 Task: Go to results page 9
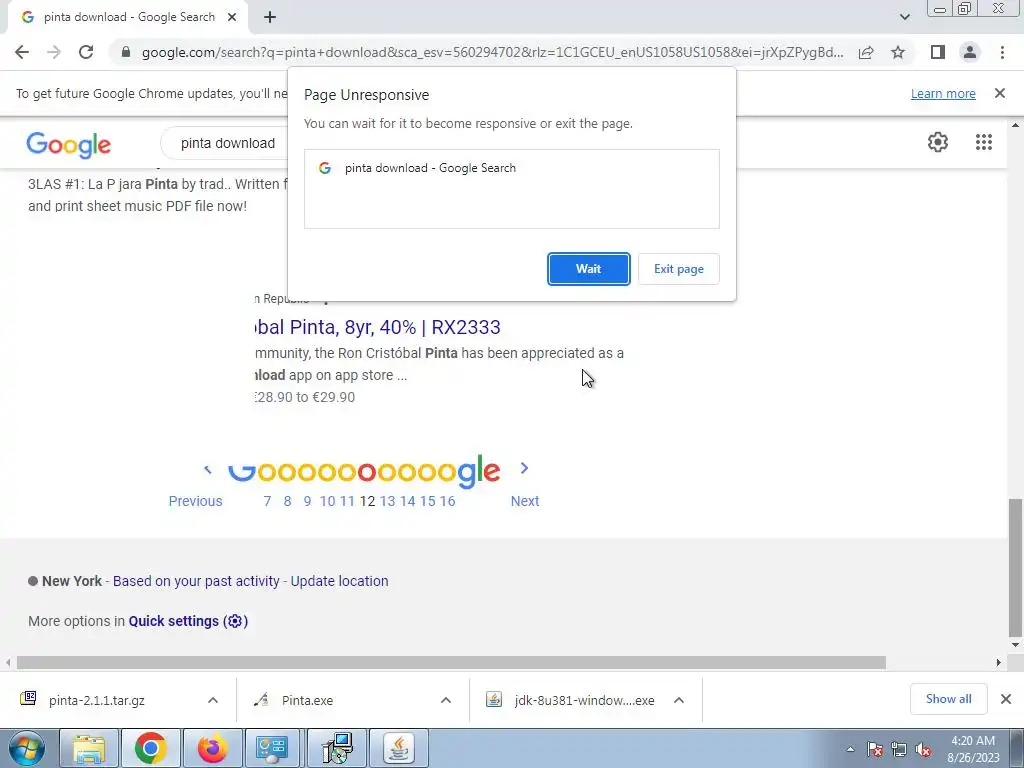pos(307,501)
